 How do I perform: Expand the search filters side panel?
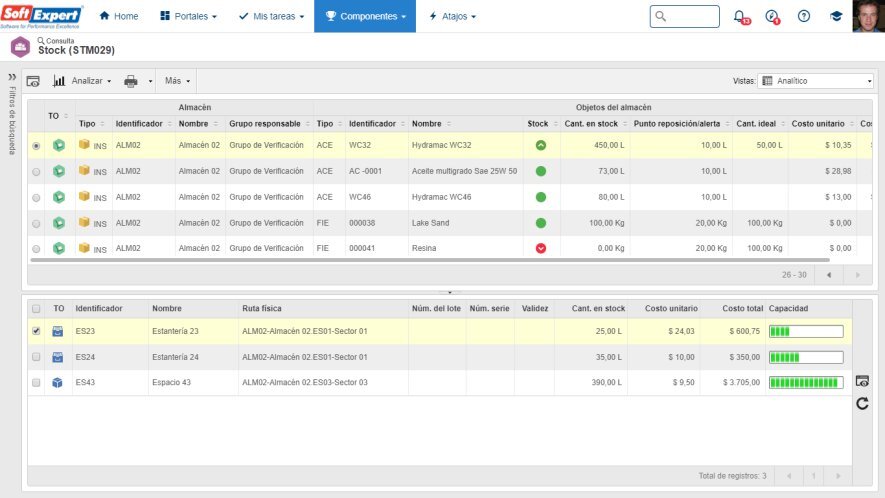(x=12, y=77)
